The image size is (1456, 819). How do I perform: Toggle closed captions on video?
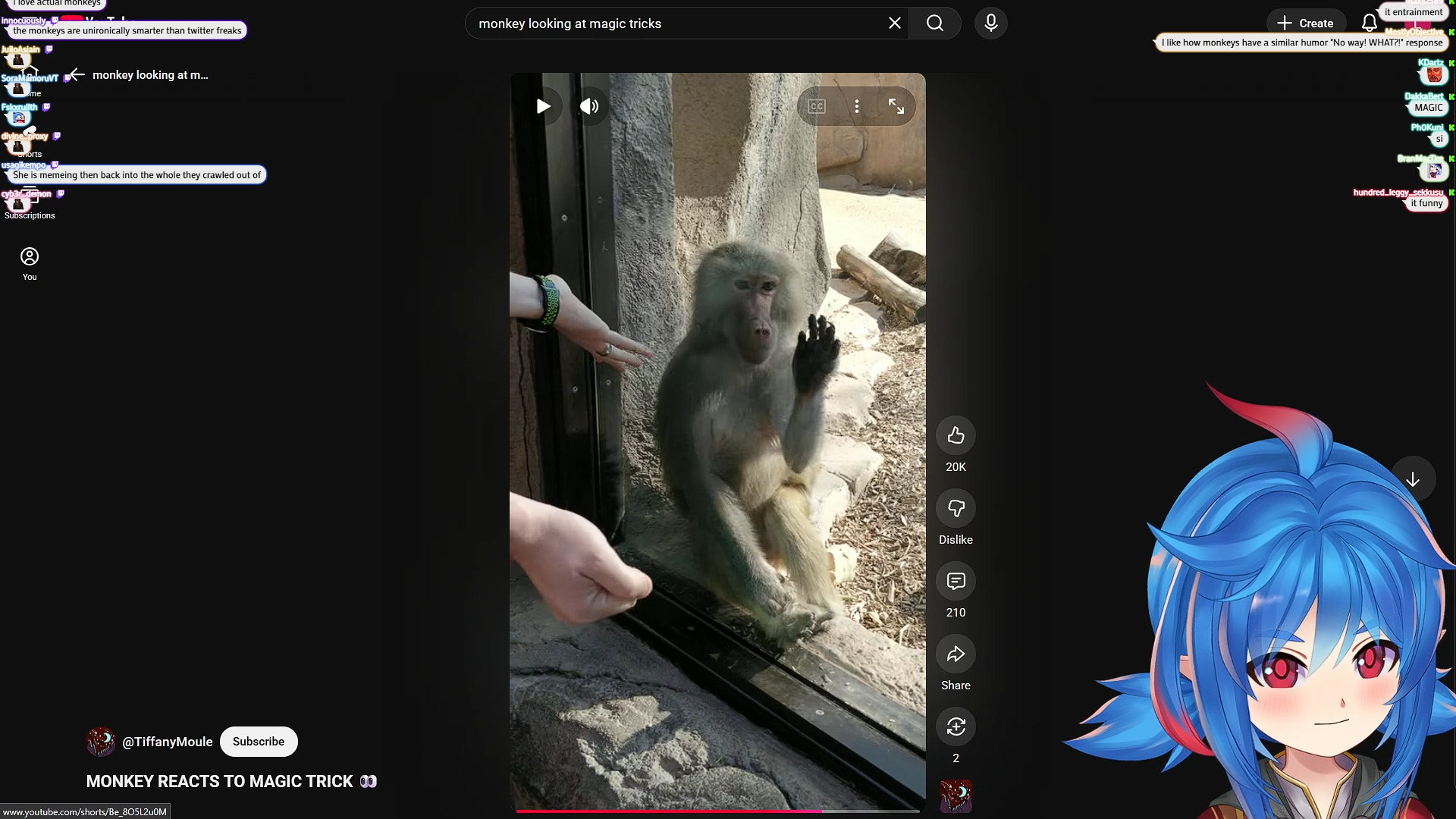(x=817, y=106)
